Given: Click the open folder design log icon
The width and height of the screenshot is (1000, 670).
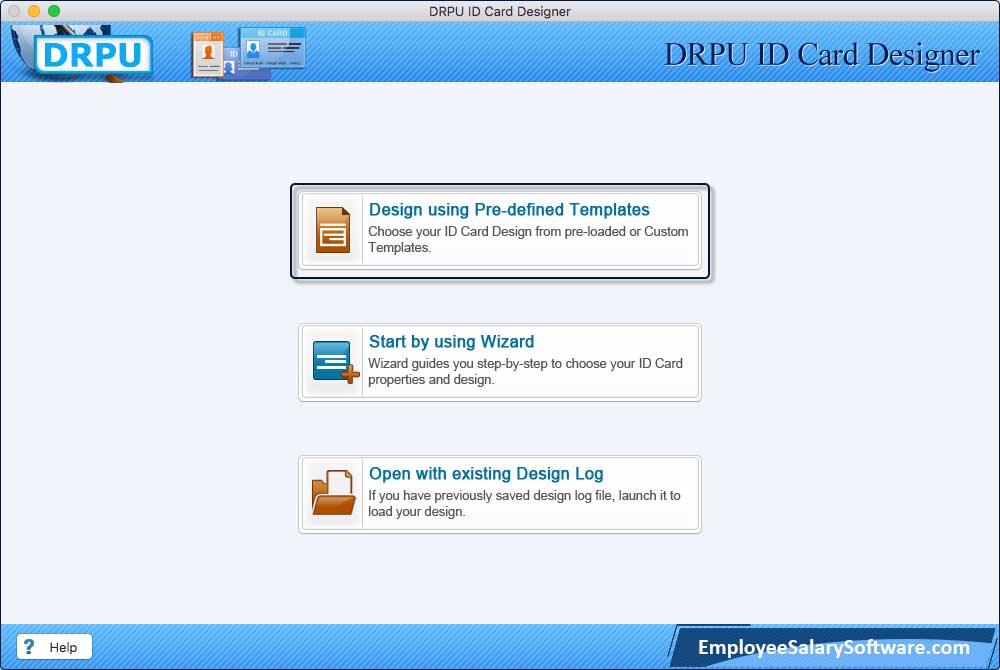Looking at the screenshot, I should pos(333,493).
